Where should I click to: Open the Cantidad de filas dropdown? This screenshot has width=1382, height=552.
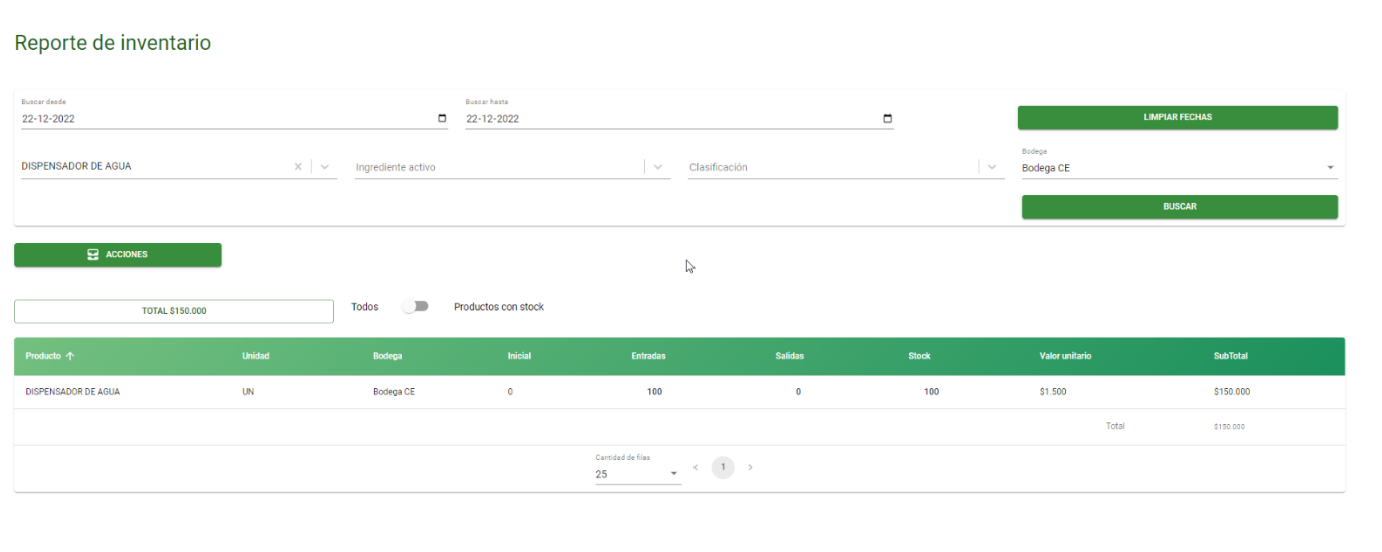click(x=638, y=474)
